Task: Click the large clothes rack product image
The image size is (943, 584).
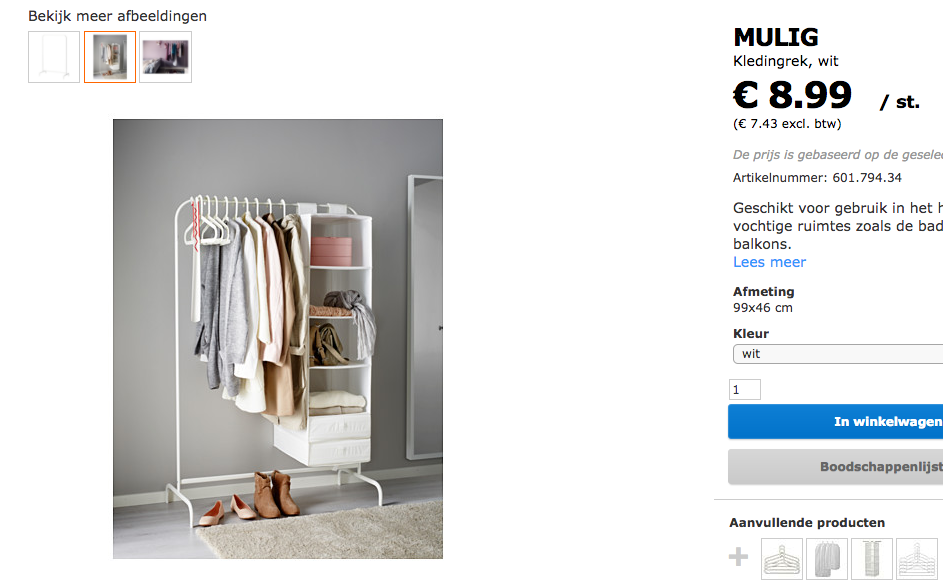Action: [x=278, y=339]
